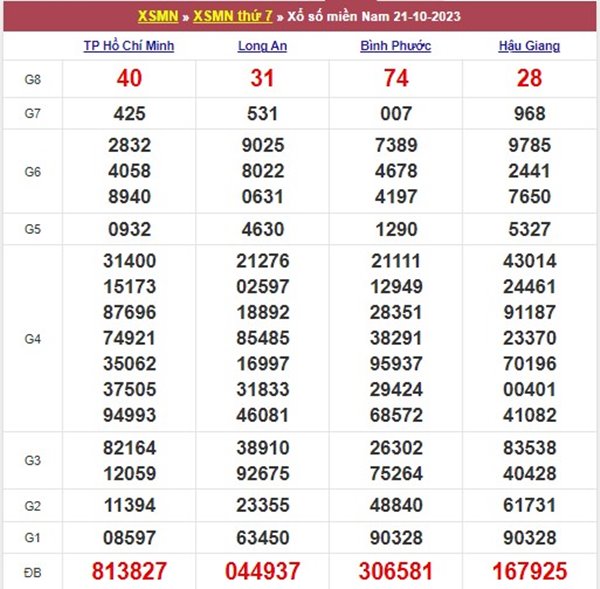Click G3 number 92675
This screenshot has width=600, height=589.
tap(263, 474)
